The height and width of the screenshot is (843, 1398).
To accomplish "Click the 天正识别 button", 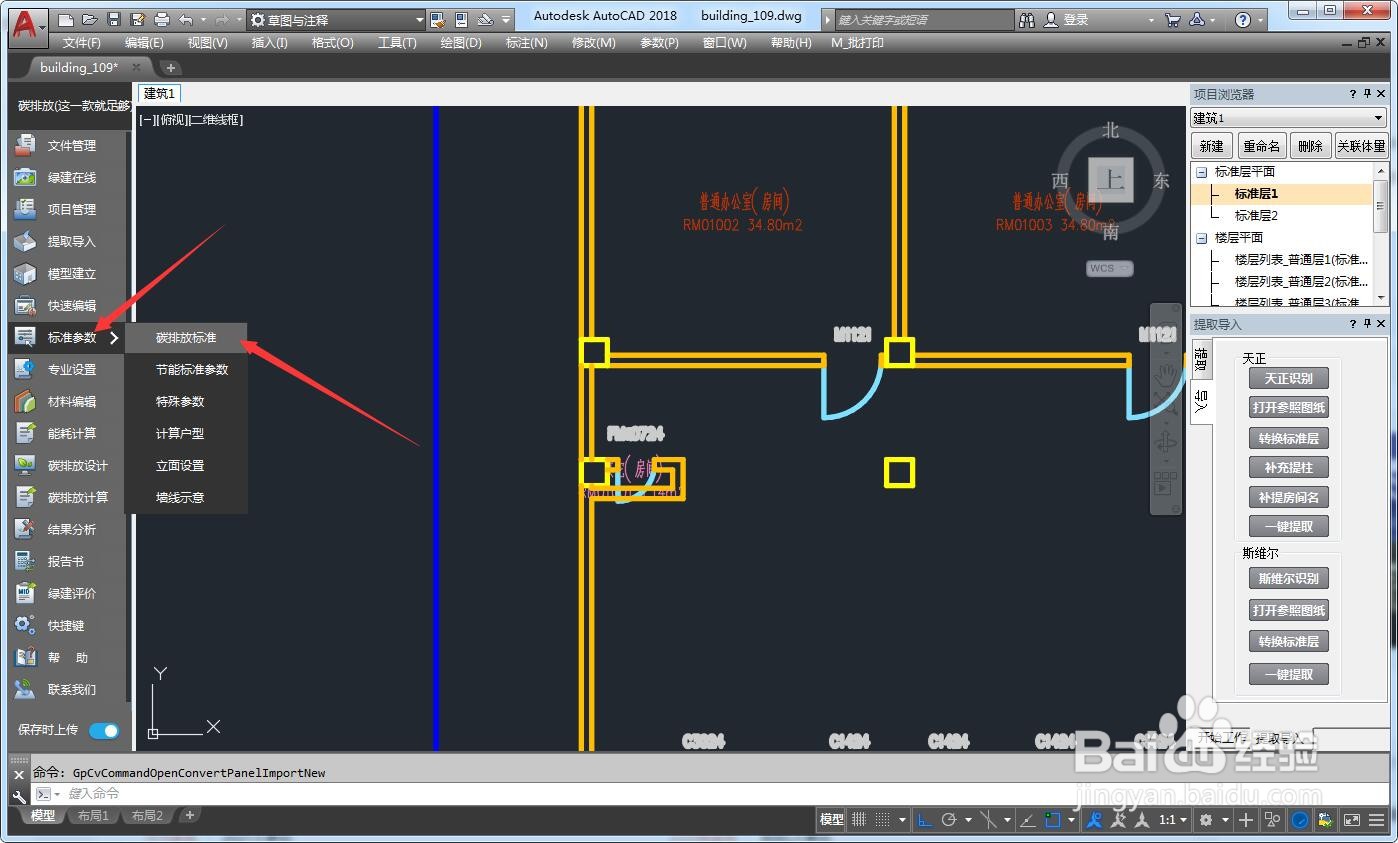I will click(1288, 378).
